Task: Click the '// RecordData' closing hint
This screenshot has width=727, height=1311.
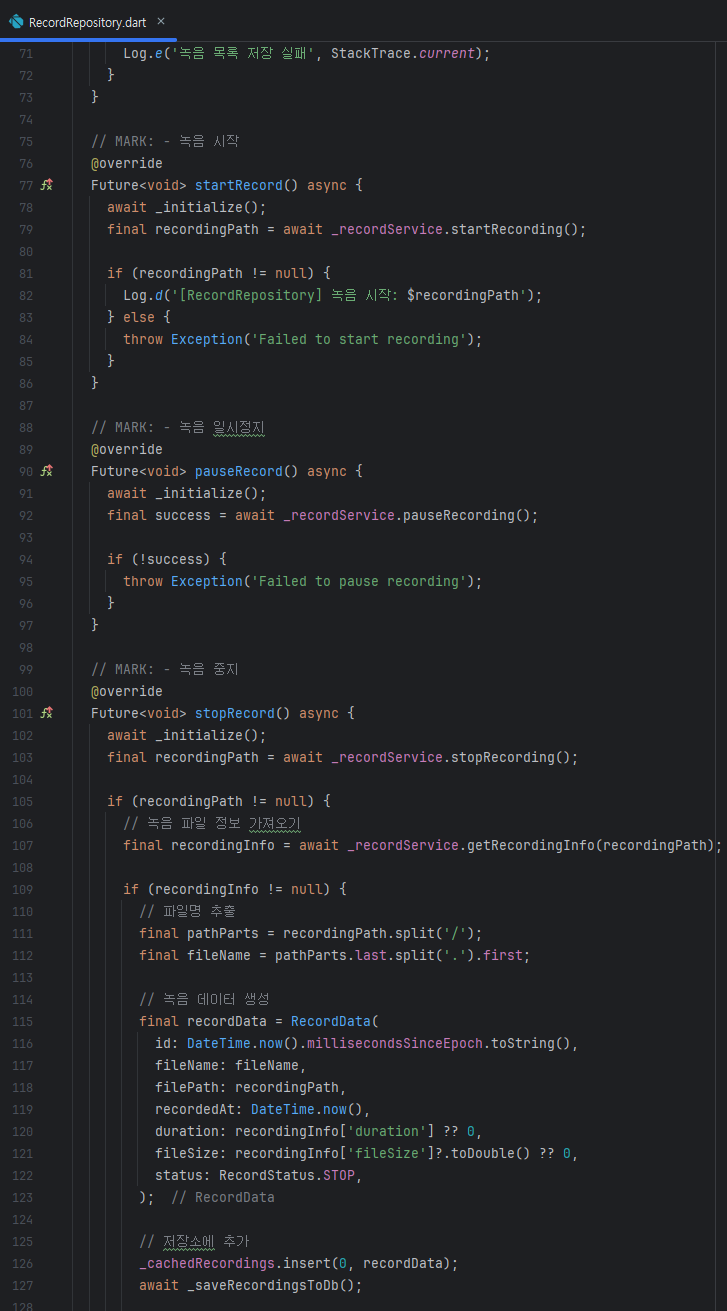Action: [x=223, y=1197]
